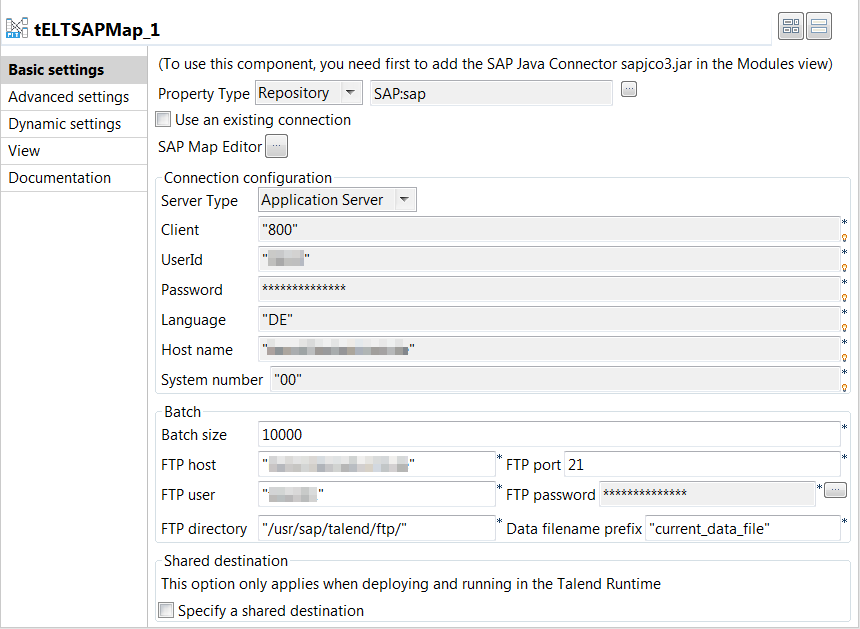
Task: Click the FTP port field showing 21
Action: 702,464
